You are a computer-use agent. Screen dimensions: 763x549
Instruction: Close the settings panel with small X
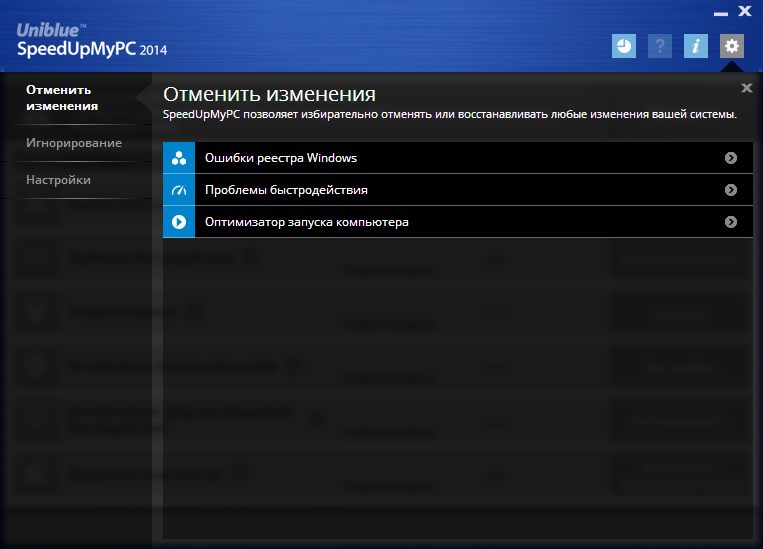[x=746, y=88]
